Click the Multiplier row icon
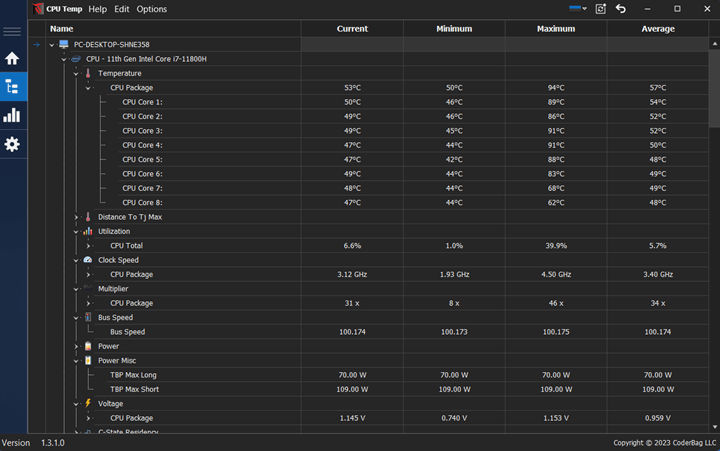This screenshot has width=720, height=451. tap(88, 288)
